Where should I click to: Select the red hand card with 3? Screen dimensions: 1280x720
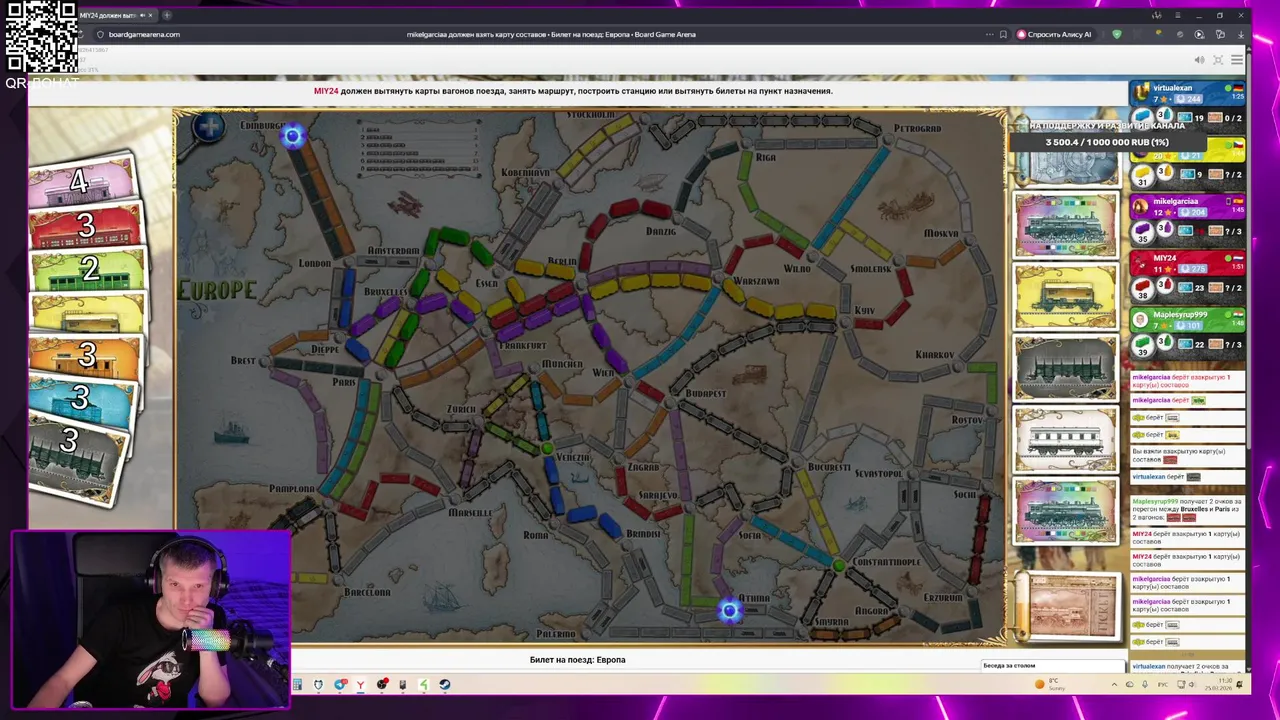point(86,226)
